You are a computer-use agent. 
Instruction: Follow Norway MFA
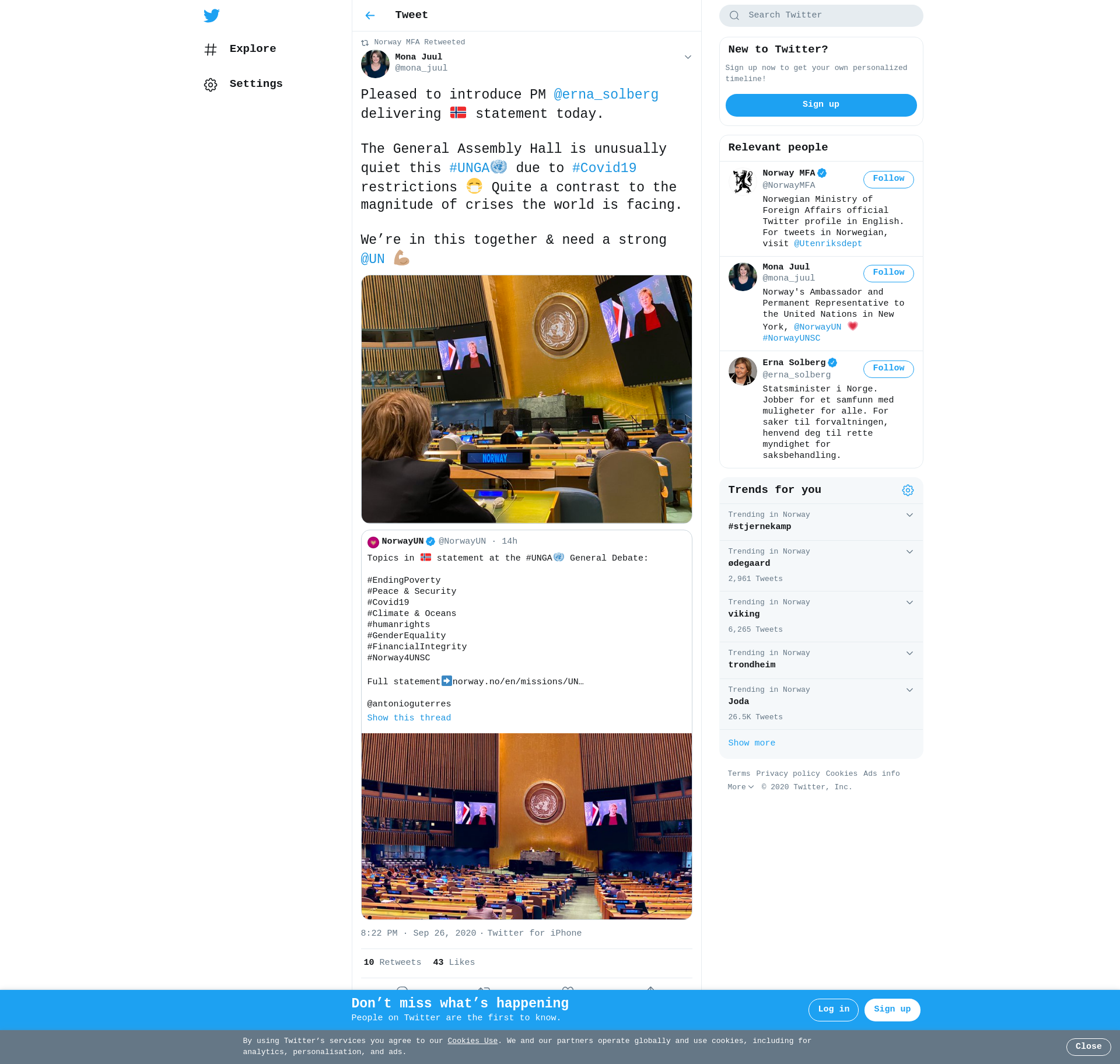(888, 179)
